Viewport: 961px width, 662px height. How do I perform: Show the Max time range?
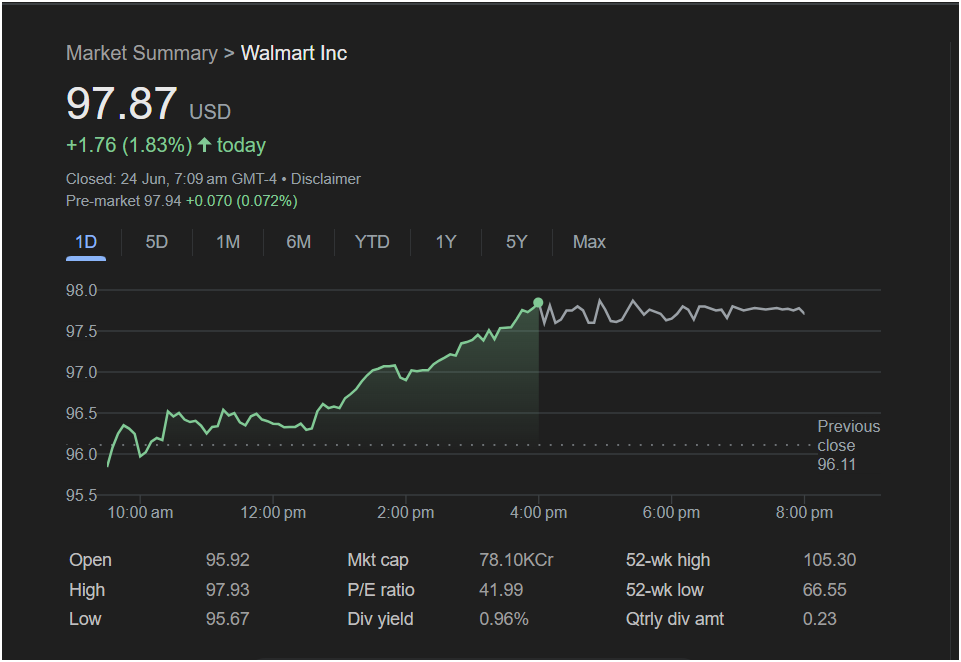[x=589, y=242]
